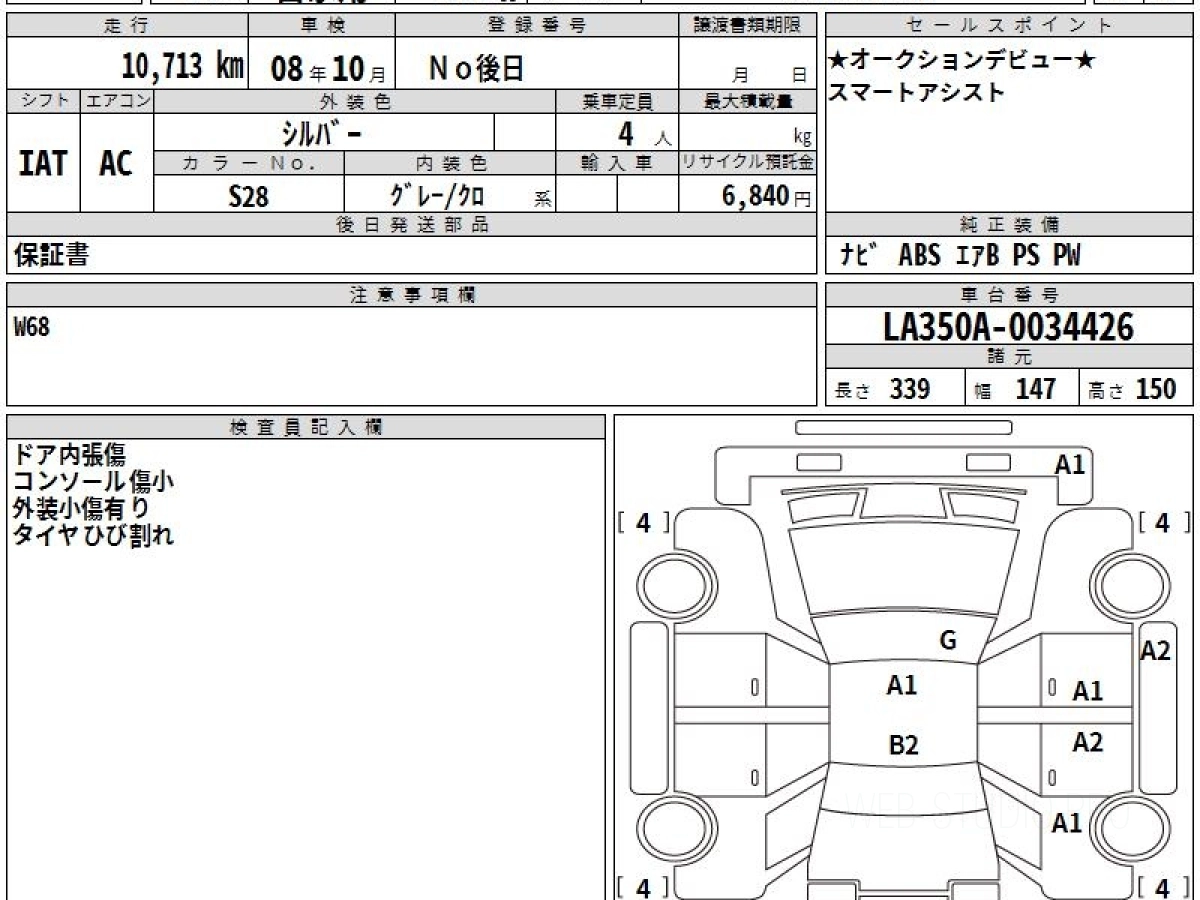The height and width of the screenshot is (900, 1200).
Task: Click the 検査員記入欄 header
Action: (306, 426)
